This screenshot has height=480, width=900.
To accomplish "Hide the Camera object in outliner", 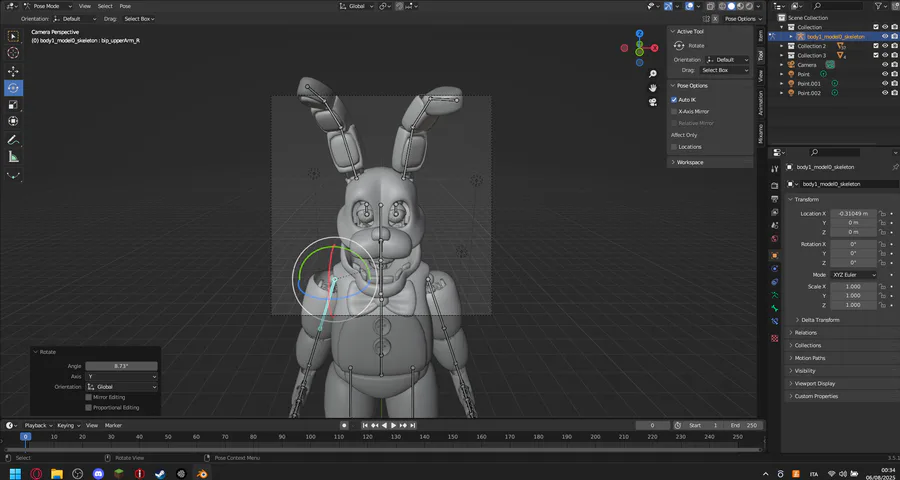I will [x=885, y=65].
